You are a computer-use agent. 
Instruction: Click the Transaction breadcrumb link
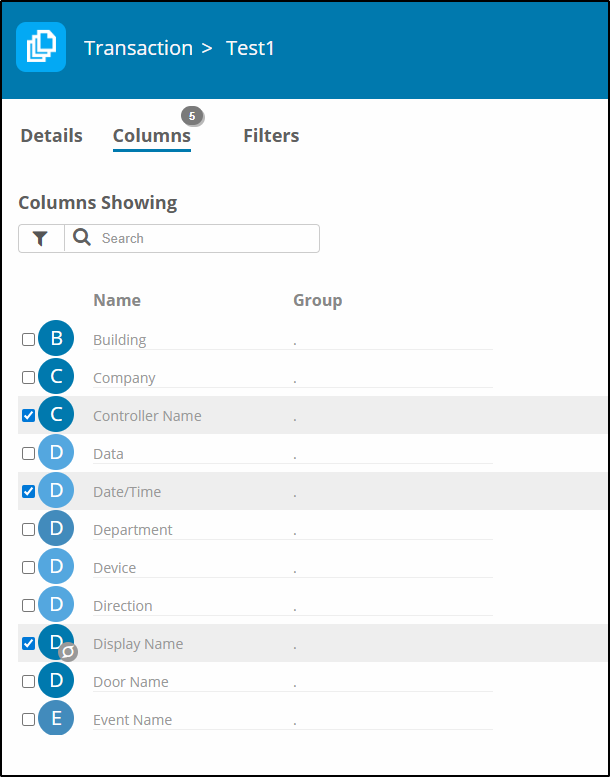pos(138,48)
